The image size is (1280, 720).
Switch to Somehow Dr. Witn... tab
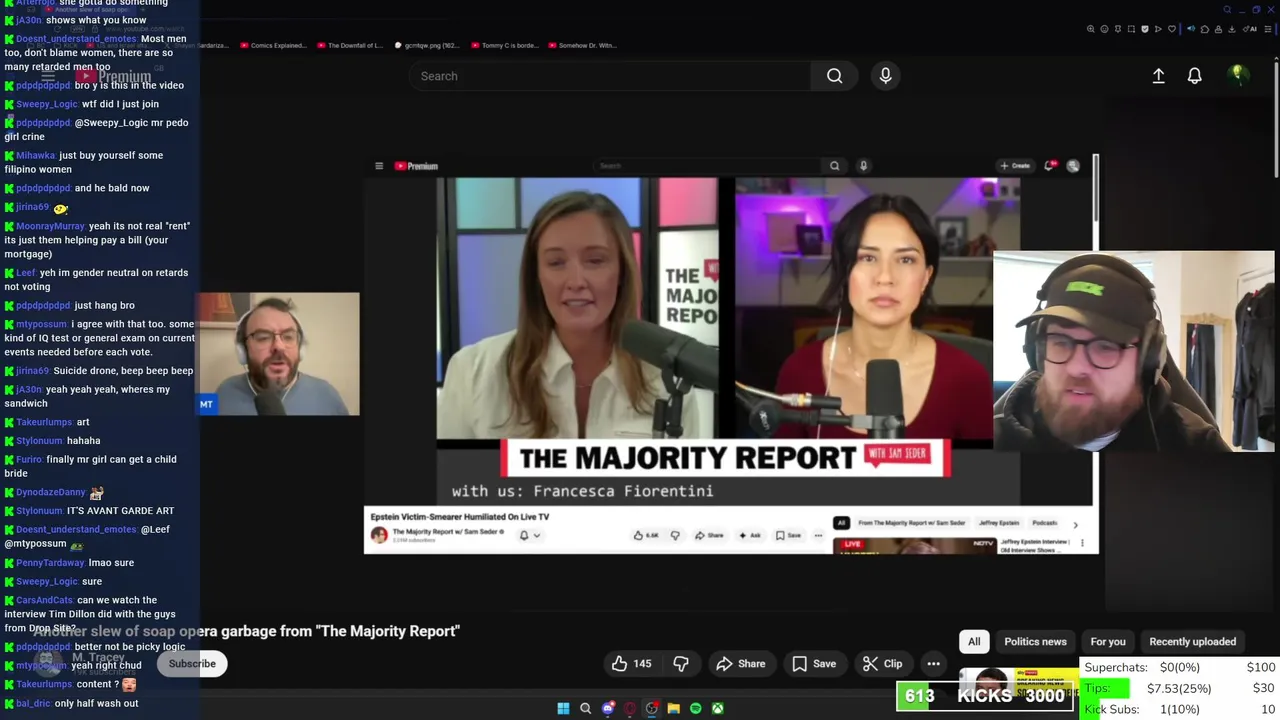coord(582,45)
